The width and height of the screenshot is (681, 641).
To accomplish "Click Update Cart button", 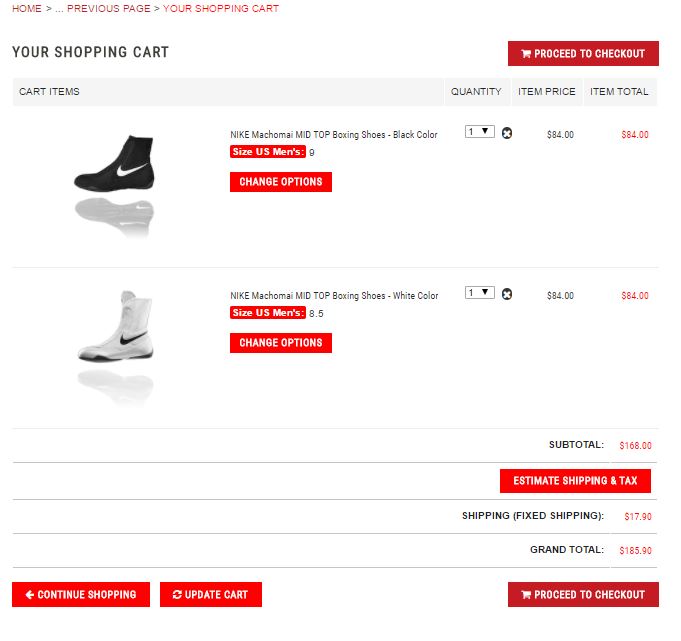I will coord(210,594).
